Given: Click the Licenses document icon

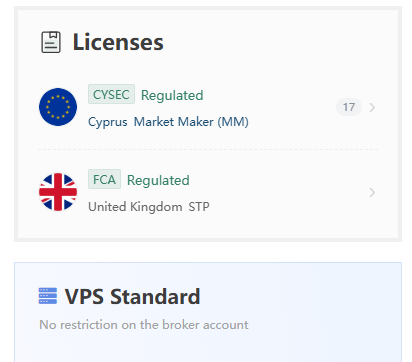Looking at the screenshot, I should point(51,42).
